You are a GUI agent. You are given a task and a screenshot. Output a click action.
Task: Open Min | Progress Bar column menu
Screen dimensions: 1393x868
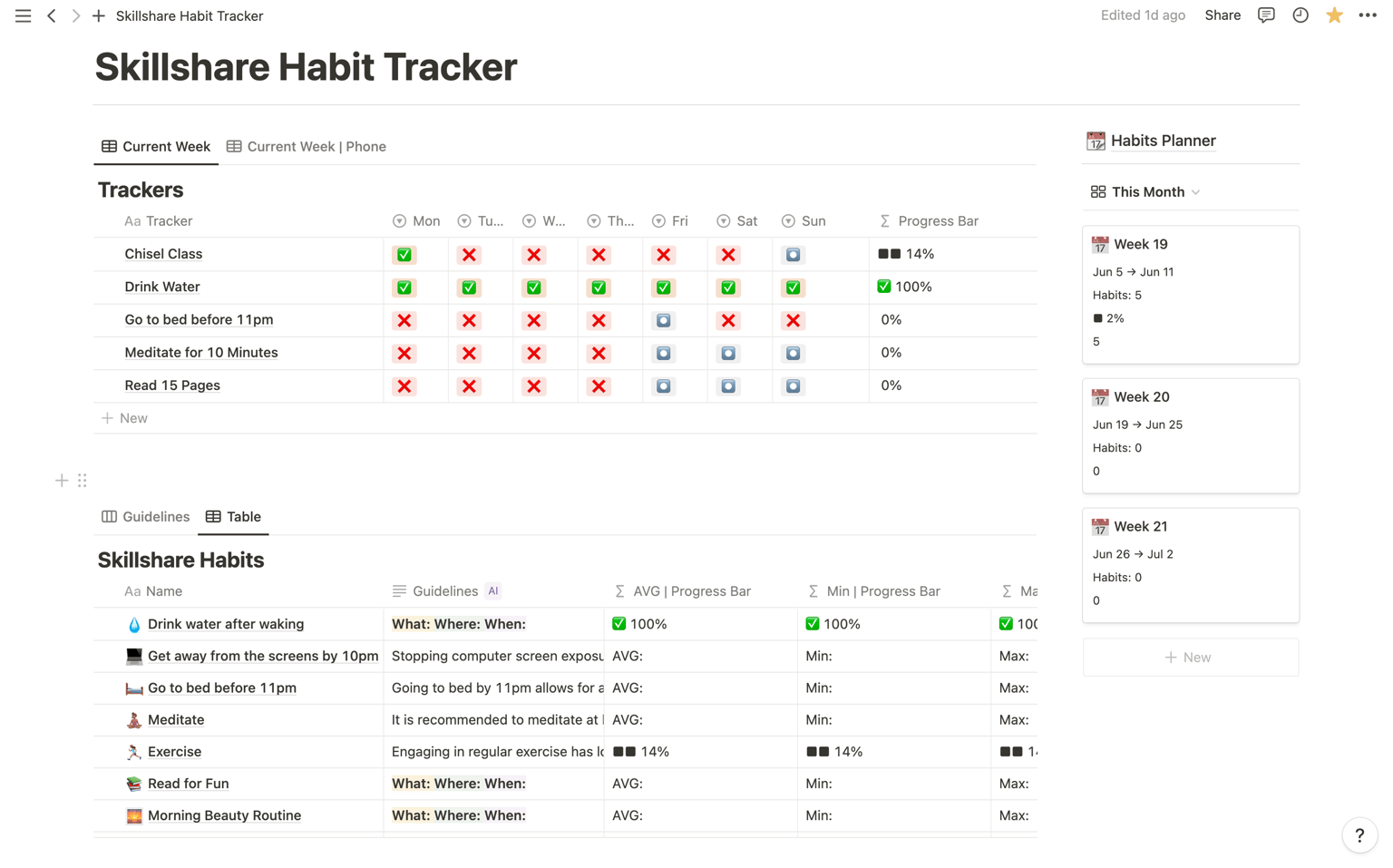[874, 591]
